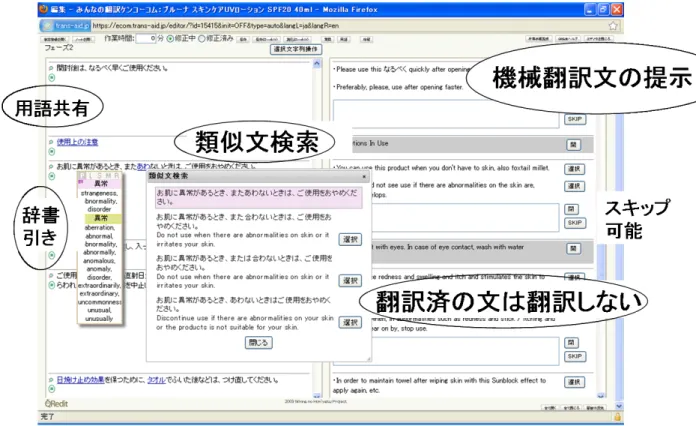Screen dimensions: 696x426
Task: Click the green circle icon under 開封後は sentence
Action: tap(51, 78)
